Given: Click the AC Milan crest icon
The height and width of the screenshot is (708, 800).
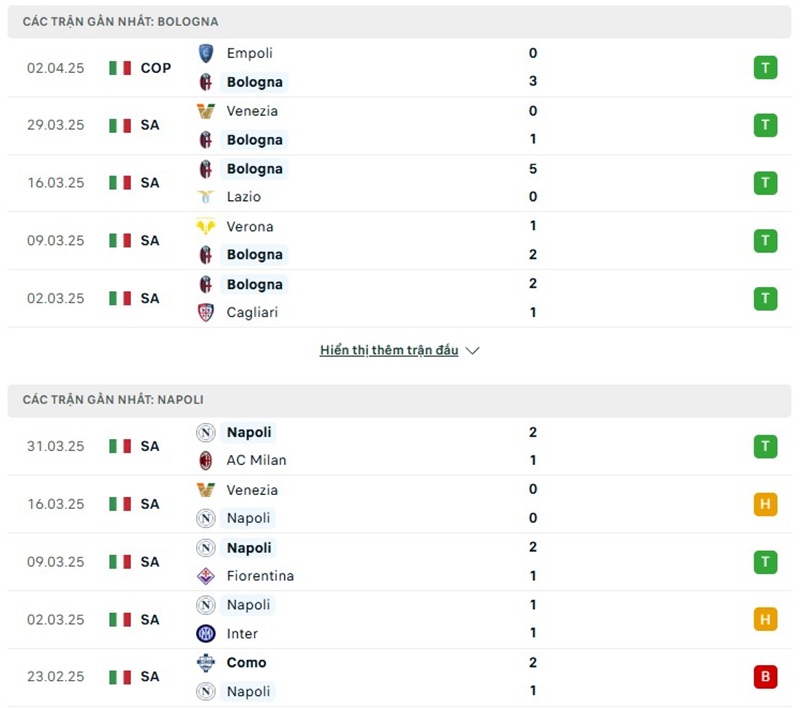Looking at the screenshot, I should 206,460.
